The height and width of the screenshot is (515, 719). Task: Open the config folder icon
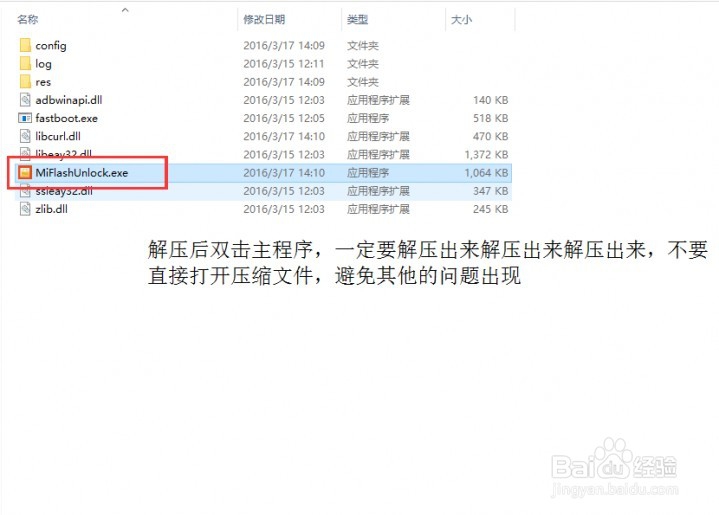pyautogui.click(x=25, y=45)
